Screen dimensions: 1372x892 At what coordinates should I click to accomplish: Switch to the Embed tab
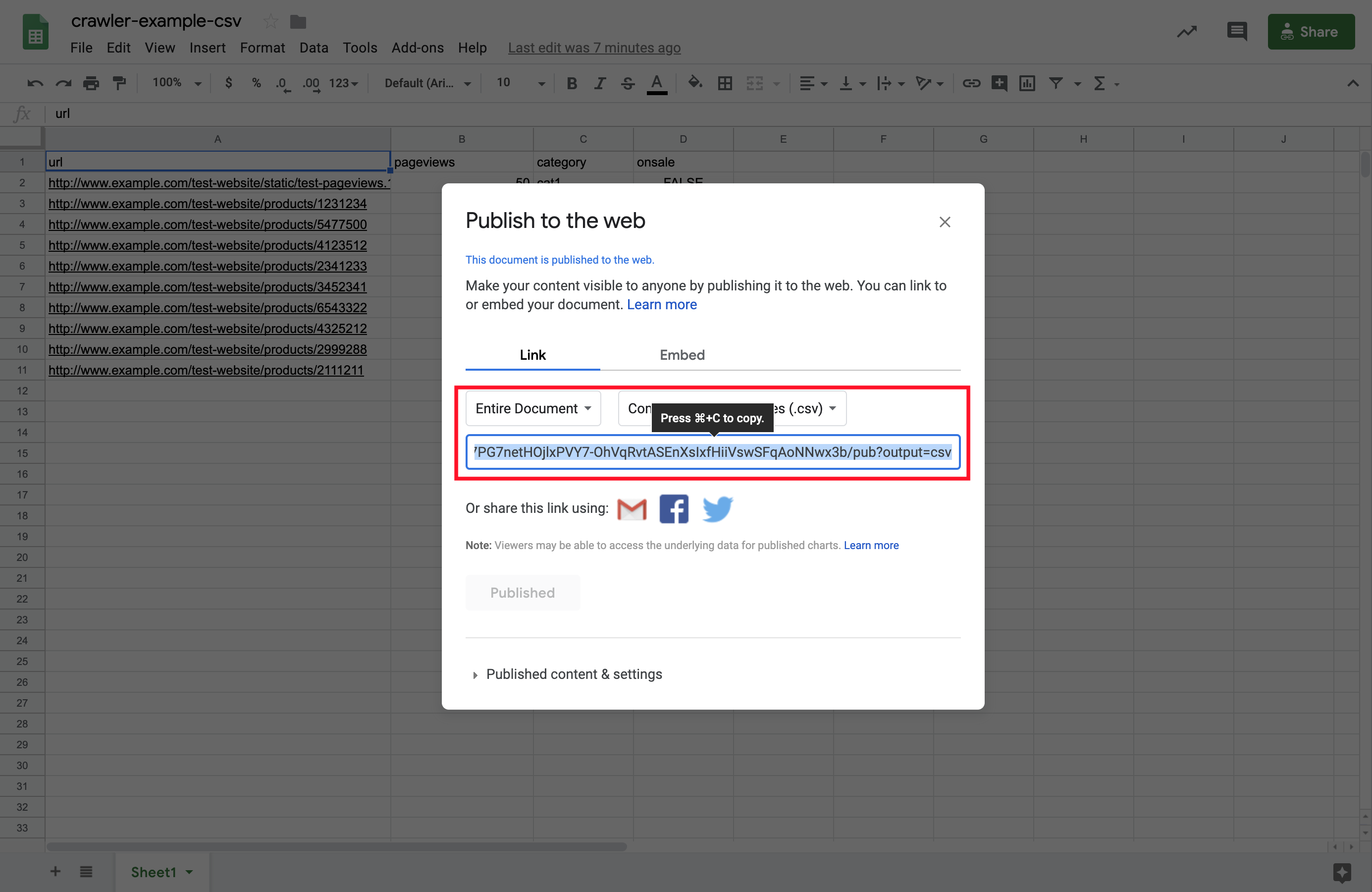682,355
